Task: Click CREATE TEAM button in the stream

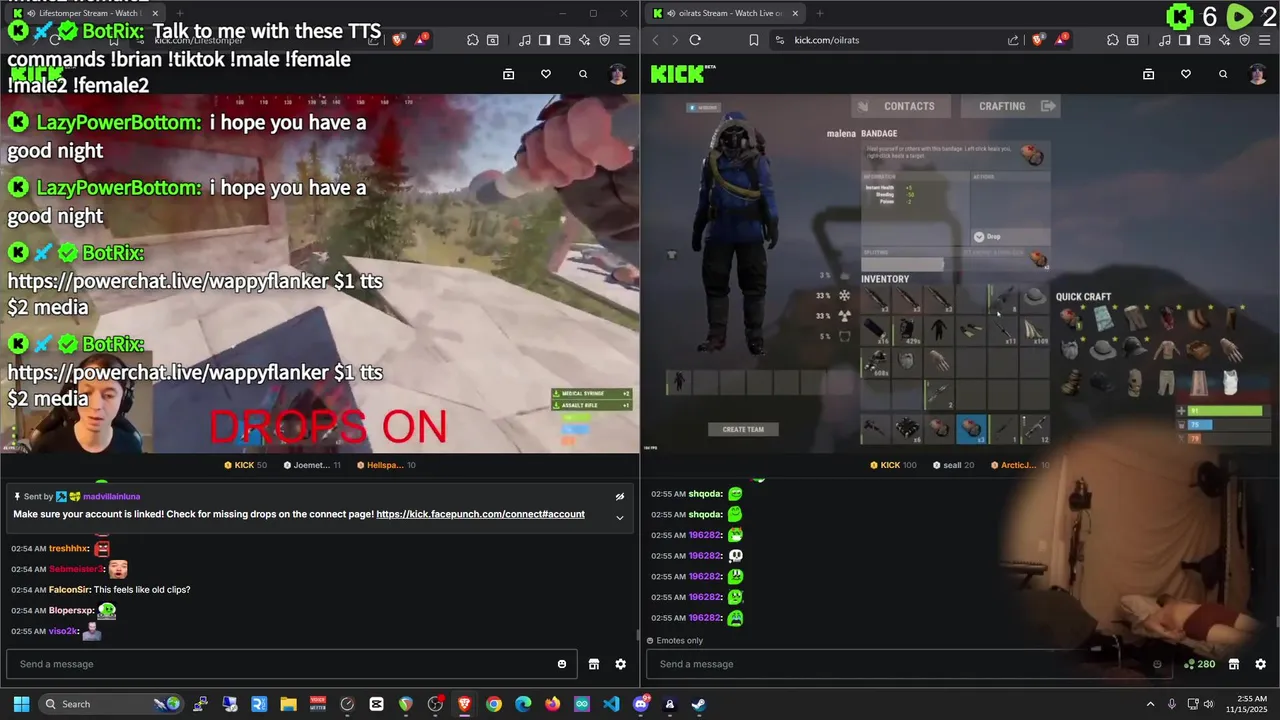Action: click(743, 429)
